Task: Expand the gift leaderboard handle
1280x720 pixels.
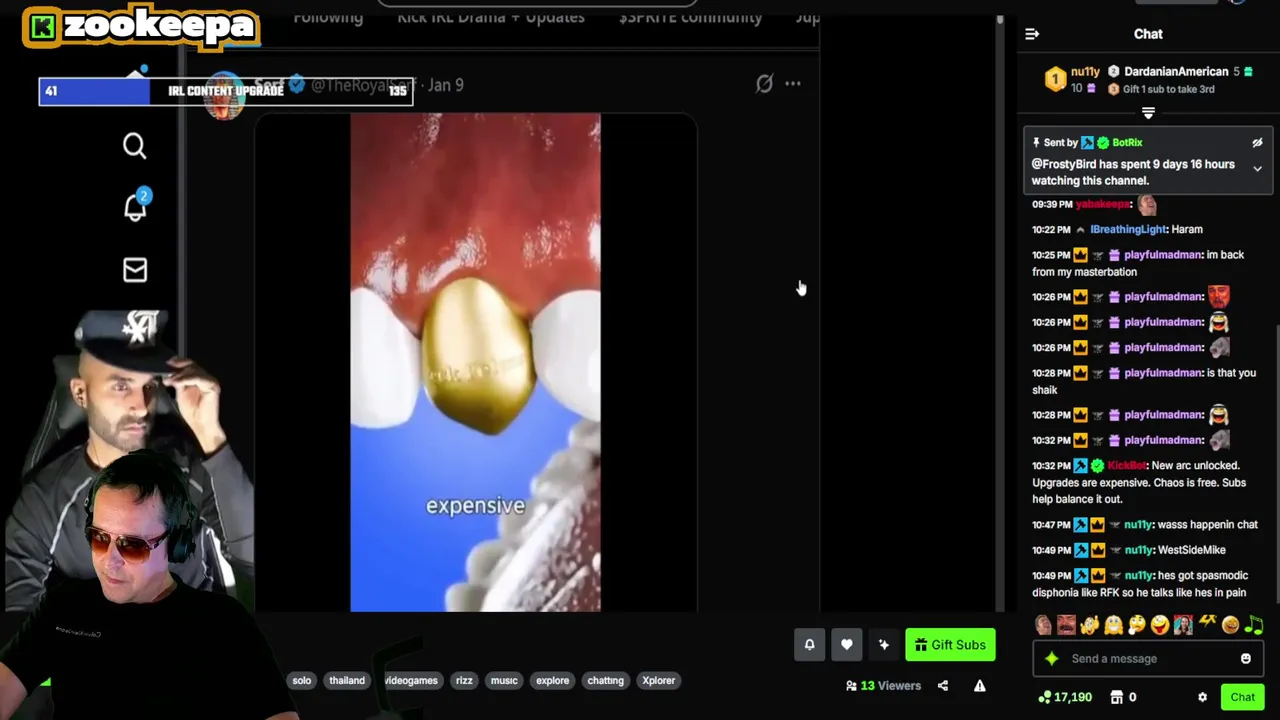Action: [x=1148, y=113]
